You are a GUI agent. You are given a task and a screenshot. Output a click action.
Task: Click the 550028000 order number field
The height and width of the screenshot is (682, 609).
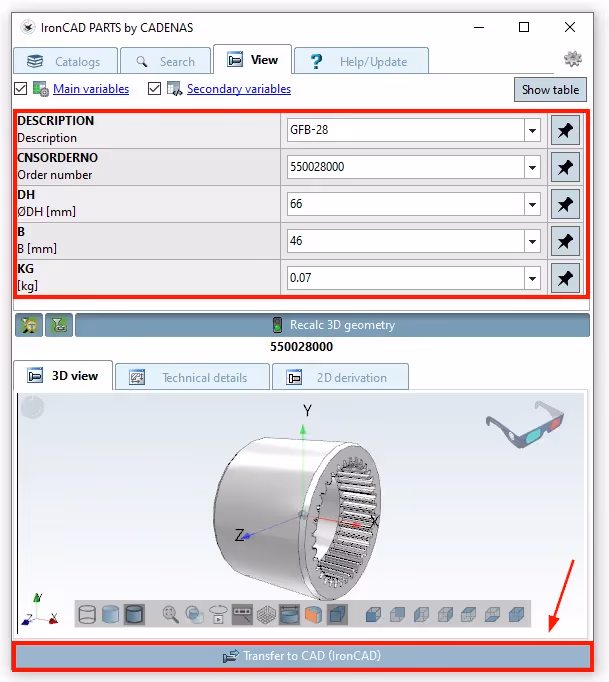405,167
